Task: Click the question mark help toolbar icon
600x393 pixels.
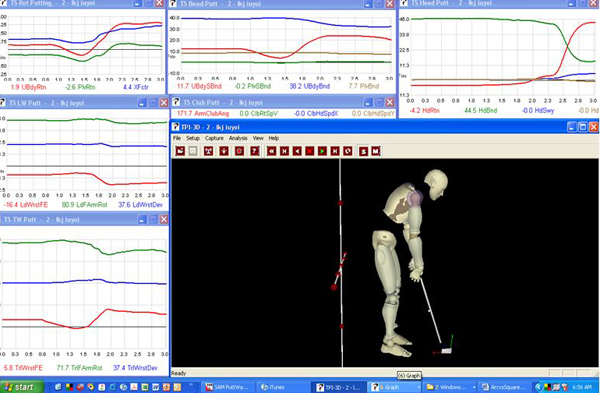Action: [x=255, y=151]
